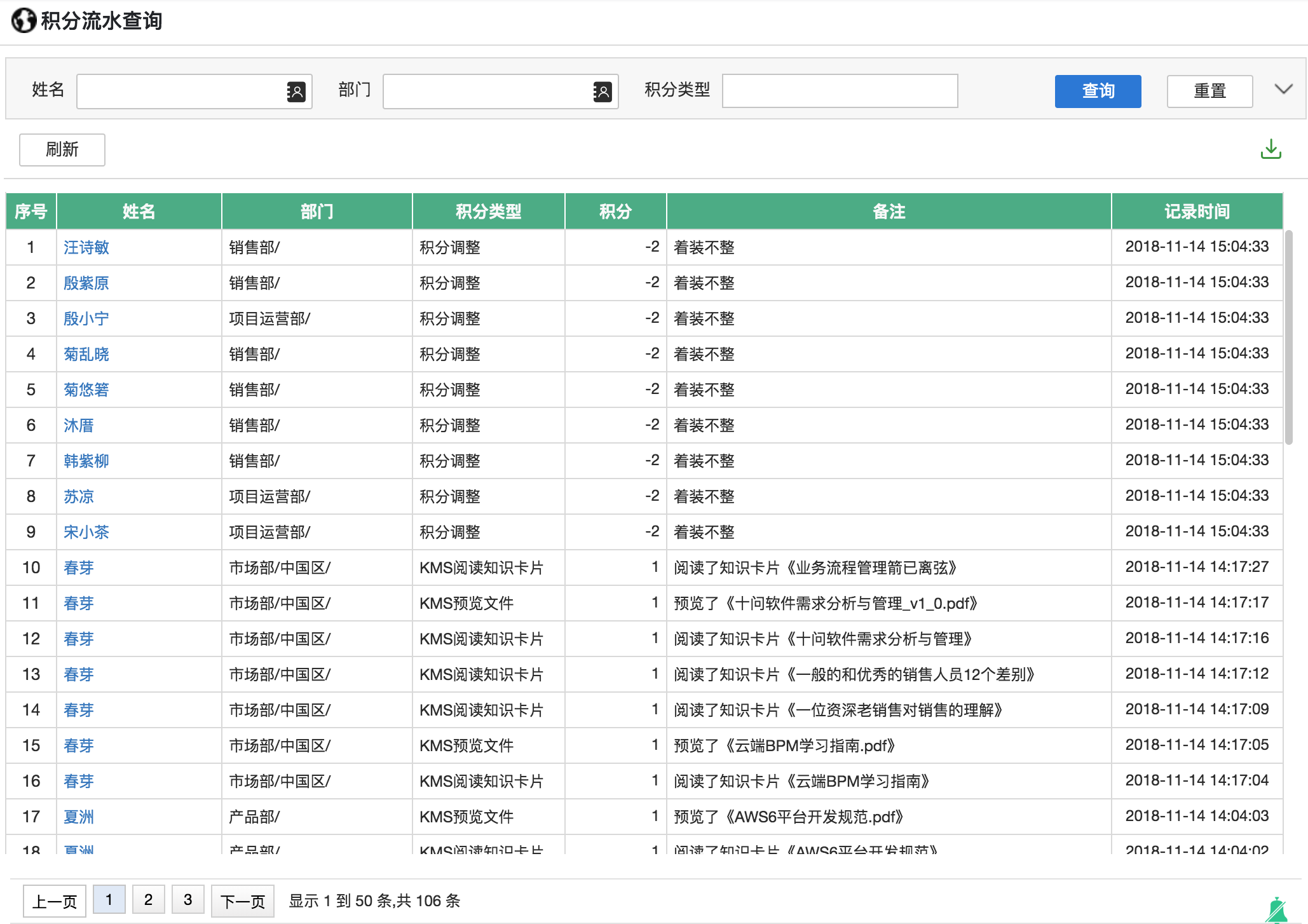Viewport: 1308px width, 924px height.
Task: Open the 春芽 link in row 13
Action: [x=79, y=674]
